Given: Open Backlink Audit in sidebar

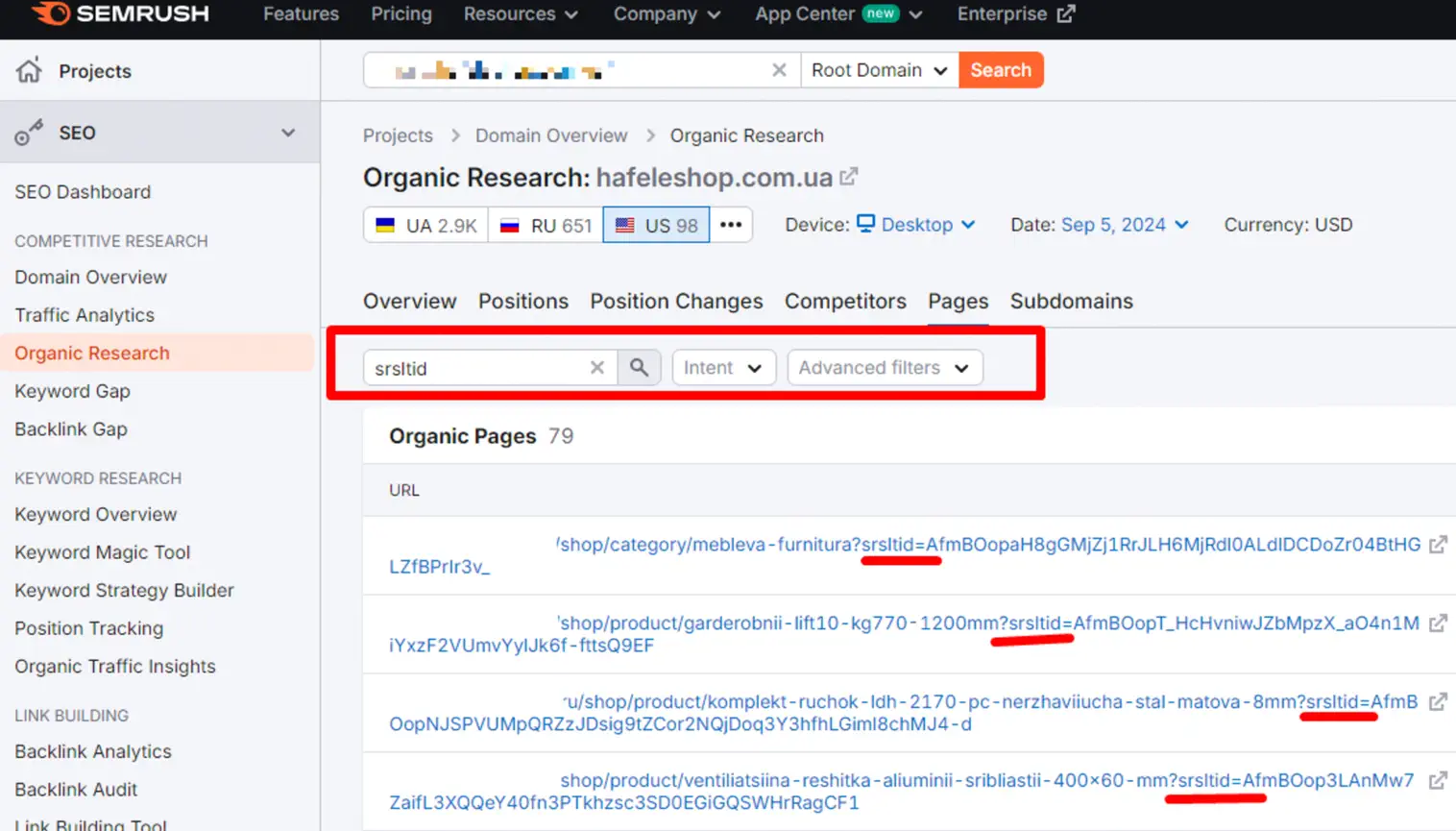Looking at the screenshot, I should [76, 790].
